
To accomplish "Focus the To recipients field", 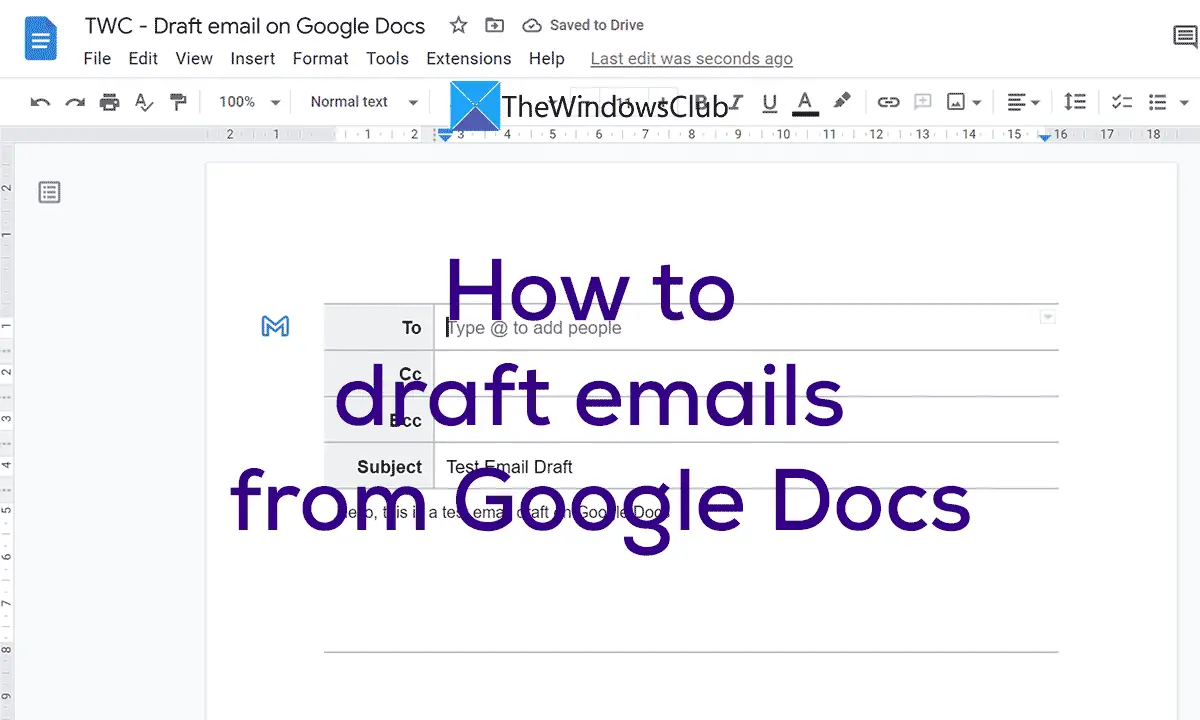I will coord(746,327).
